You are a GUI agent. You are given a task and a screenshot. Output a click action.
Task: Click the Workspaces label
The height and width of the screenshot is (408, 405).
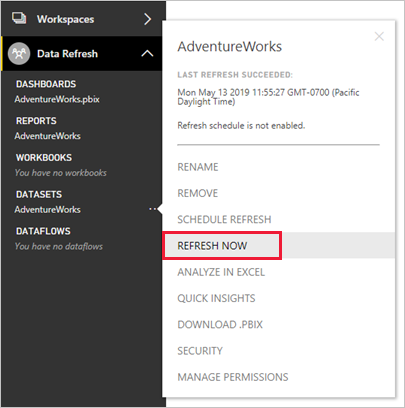[x=65, y=19]
